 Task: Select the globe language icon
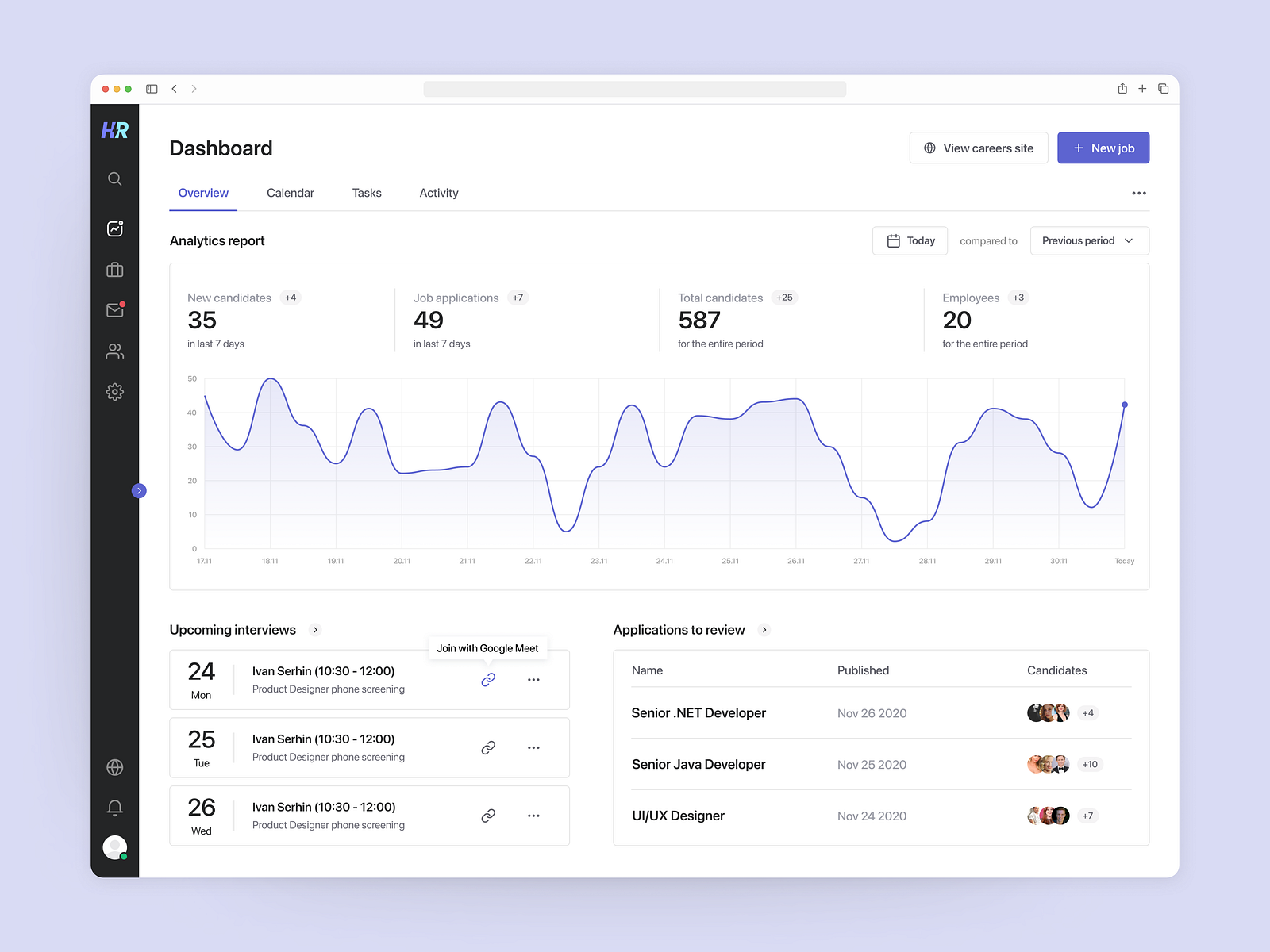click(115, 766)
